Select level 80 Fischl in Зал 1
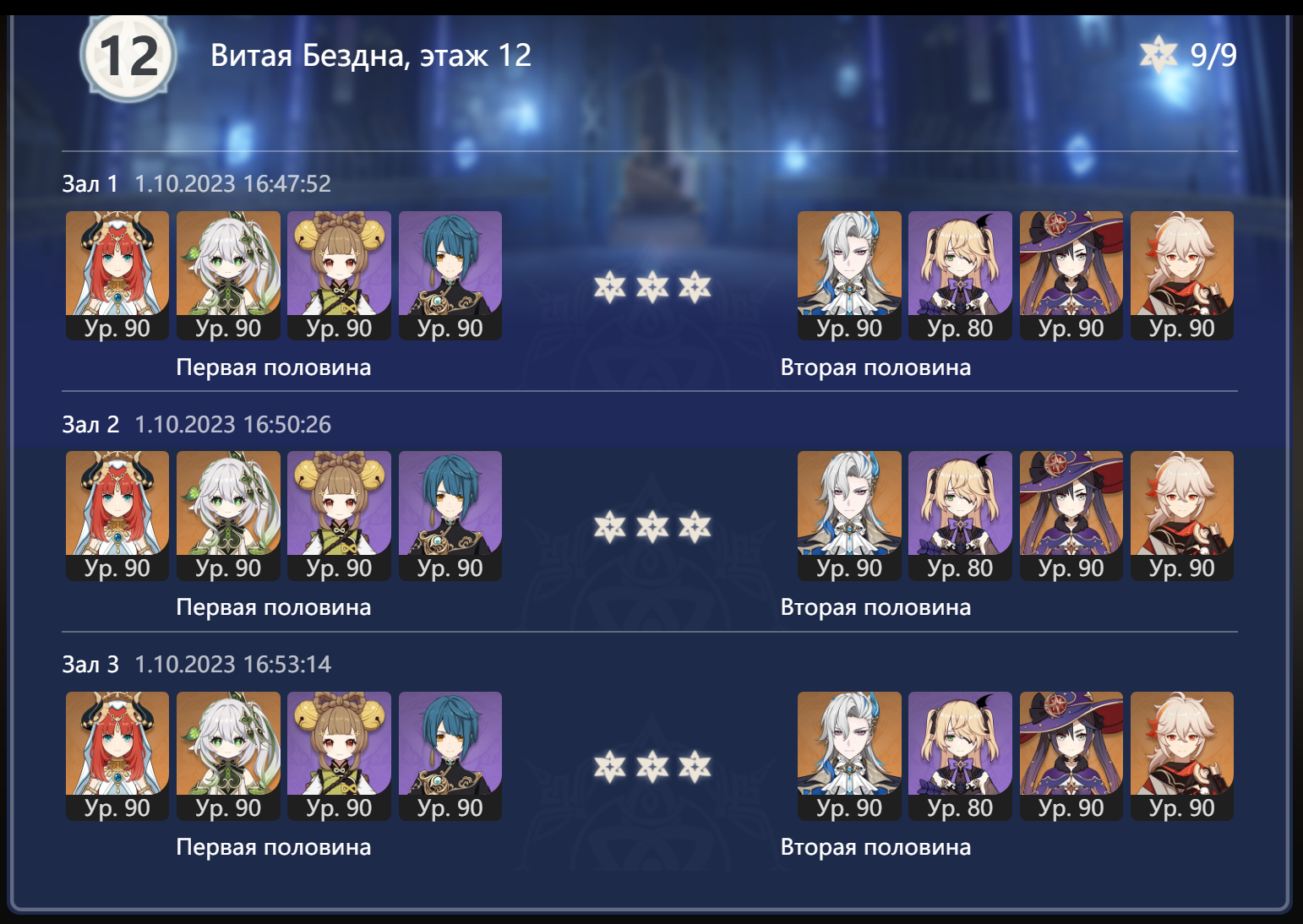This screenshot has width=1303, height=924. (960, 275)
